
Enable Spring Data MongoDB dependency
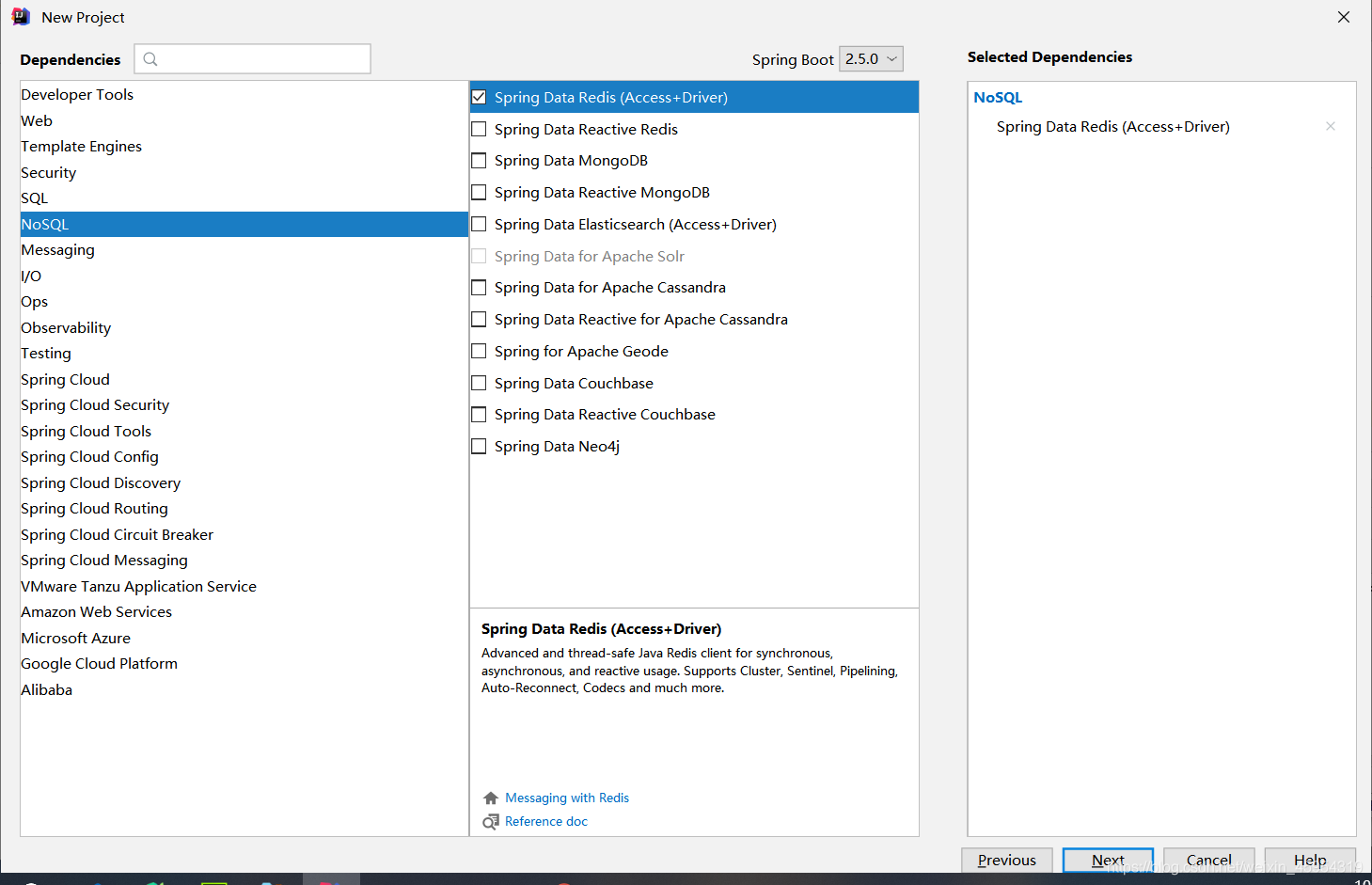point(479,161)
